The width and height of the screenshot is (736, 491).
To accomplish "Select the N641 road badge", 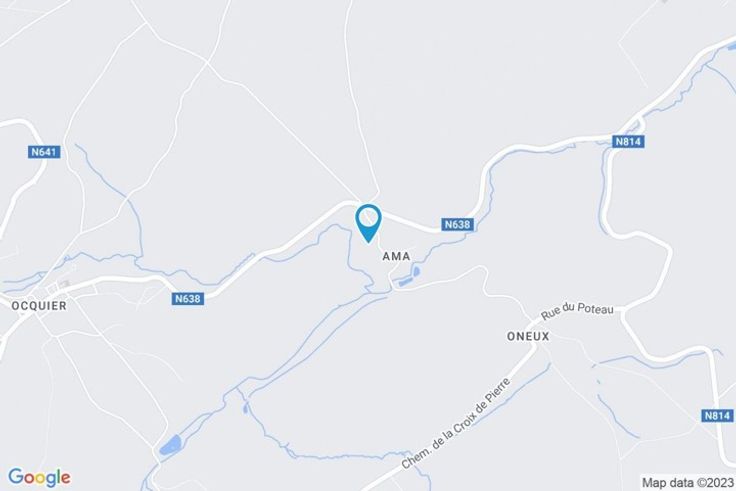I will [x=44, y=152].
